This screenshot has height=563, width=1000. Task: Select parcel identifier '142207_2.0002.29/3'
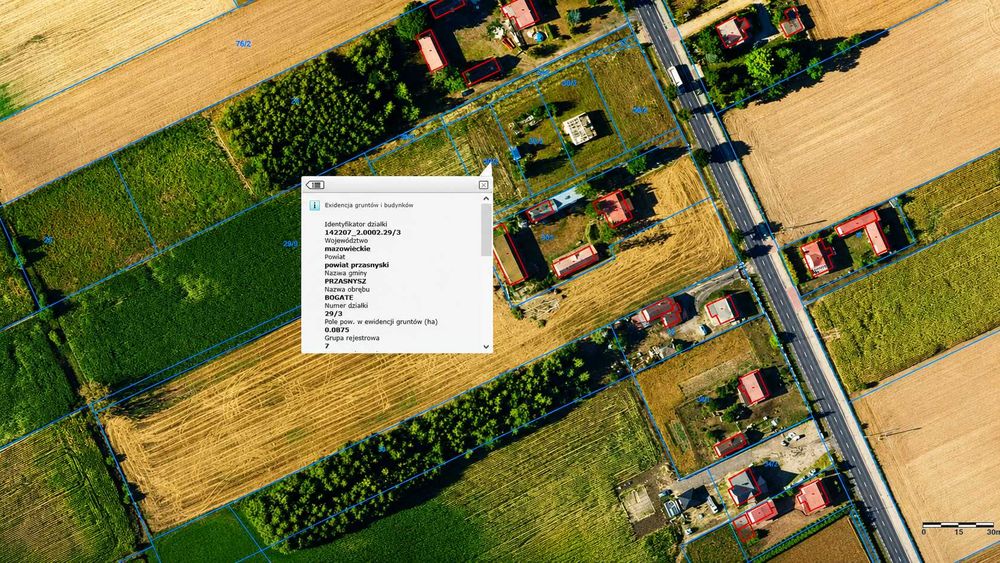click(363, 233)
